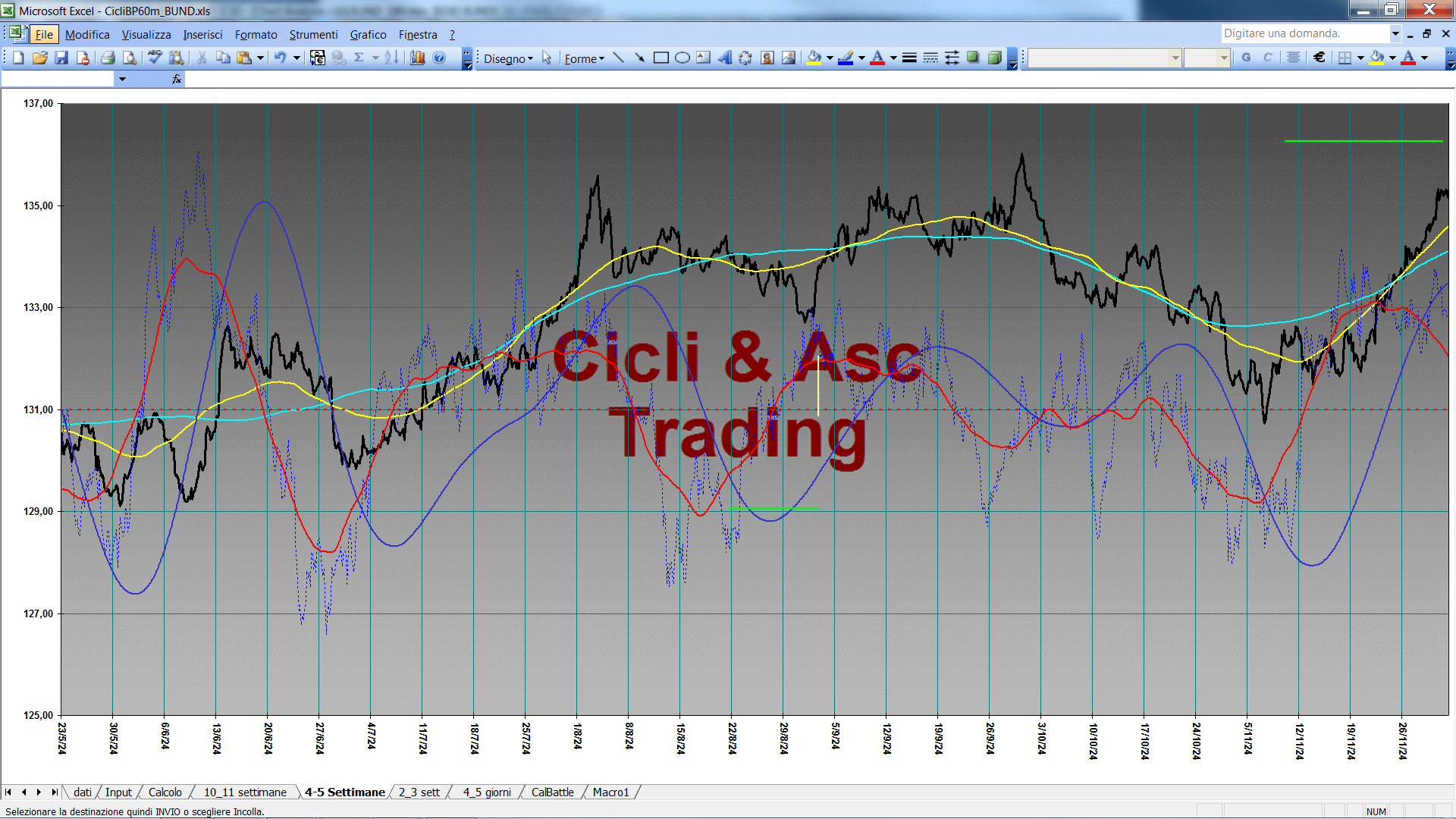Open the help question box dropdown
The height and width of the screenshot is (819, 1456).
click(1395, 33)
